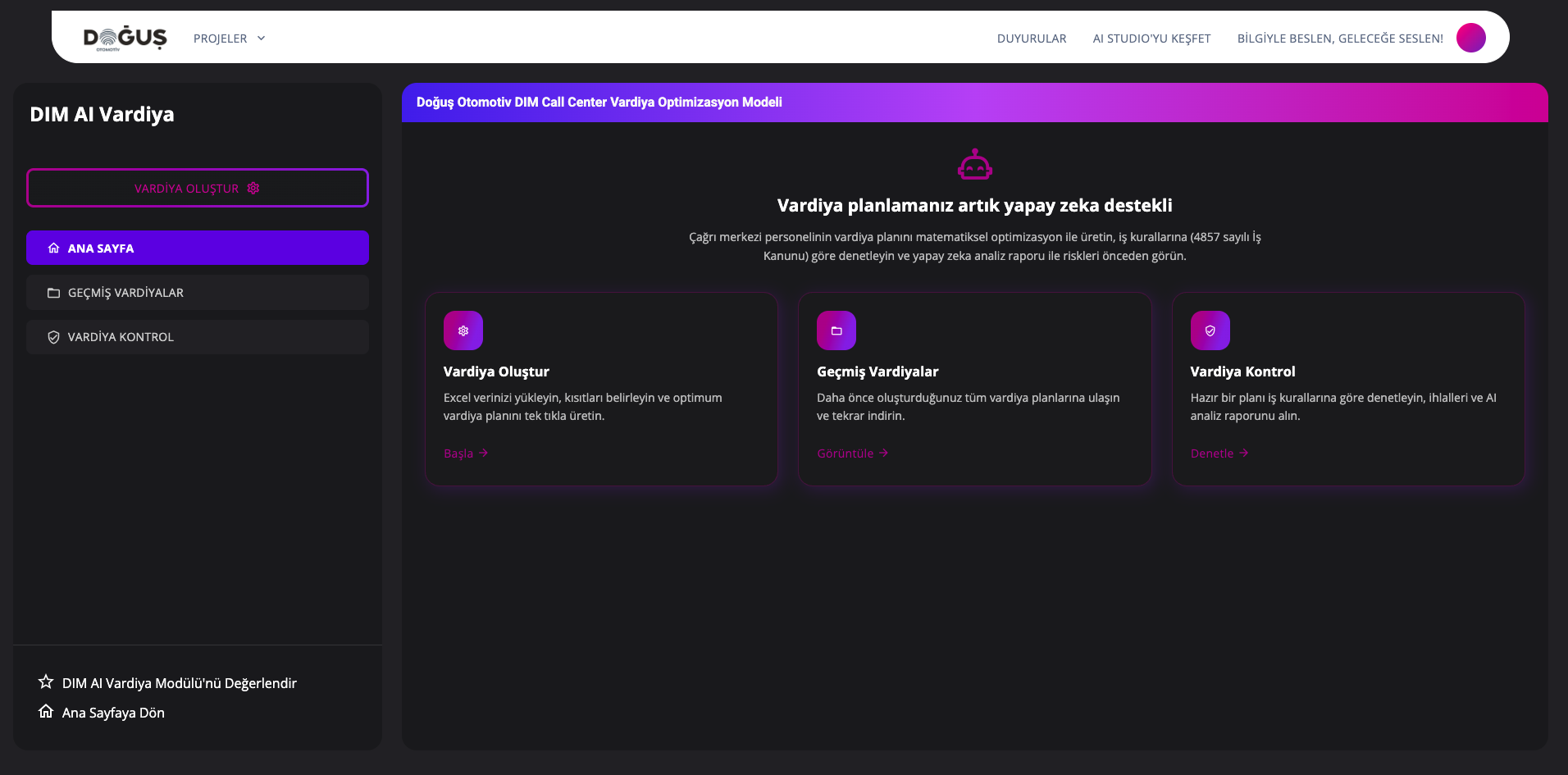Expand the PROJELER dropdown chevron

(261, 39)
